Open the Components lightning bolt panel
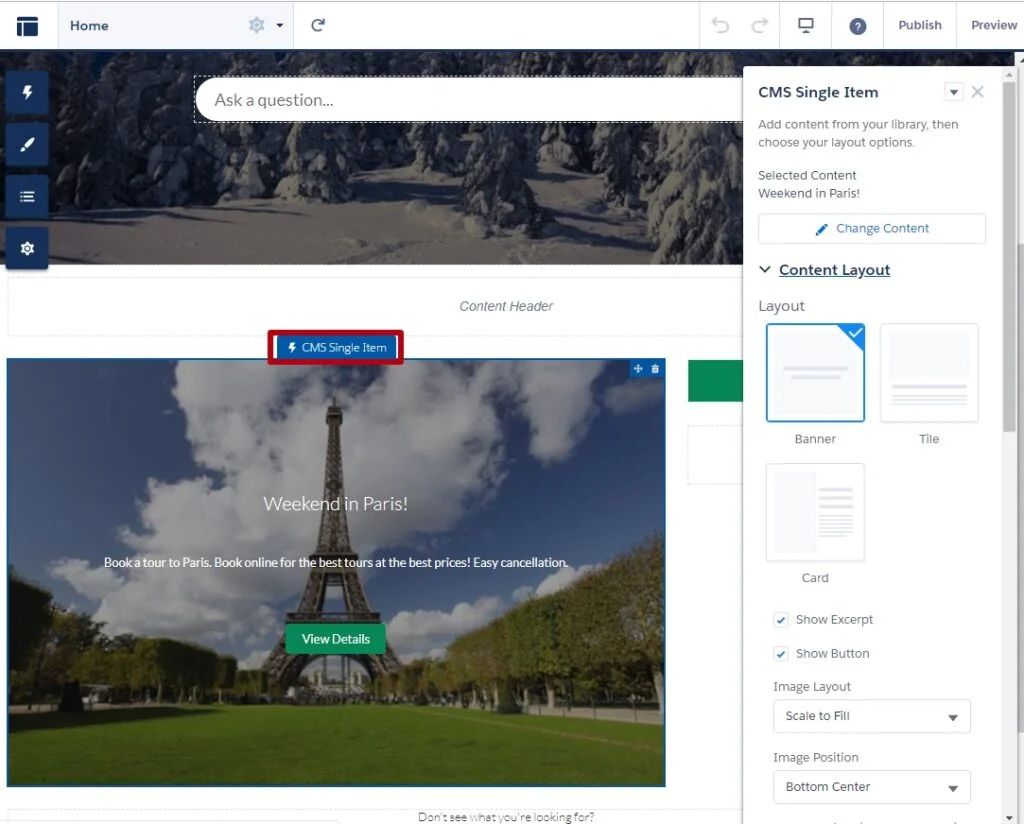This screenshot has height=824, width=1024. click(27, 92)
